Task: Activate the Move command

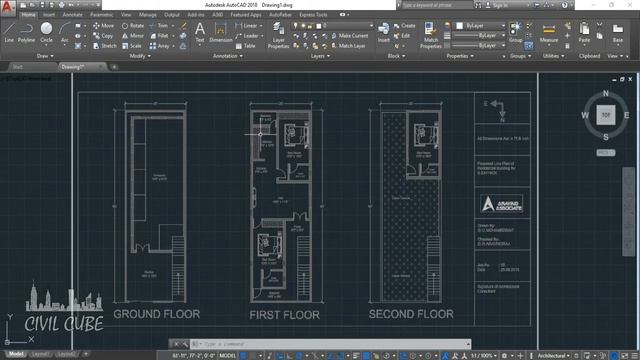Action: (104, 26)
